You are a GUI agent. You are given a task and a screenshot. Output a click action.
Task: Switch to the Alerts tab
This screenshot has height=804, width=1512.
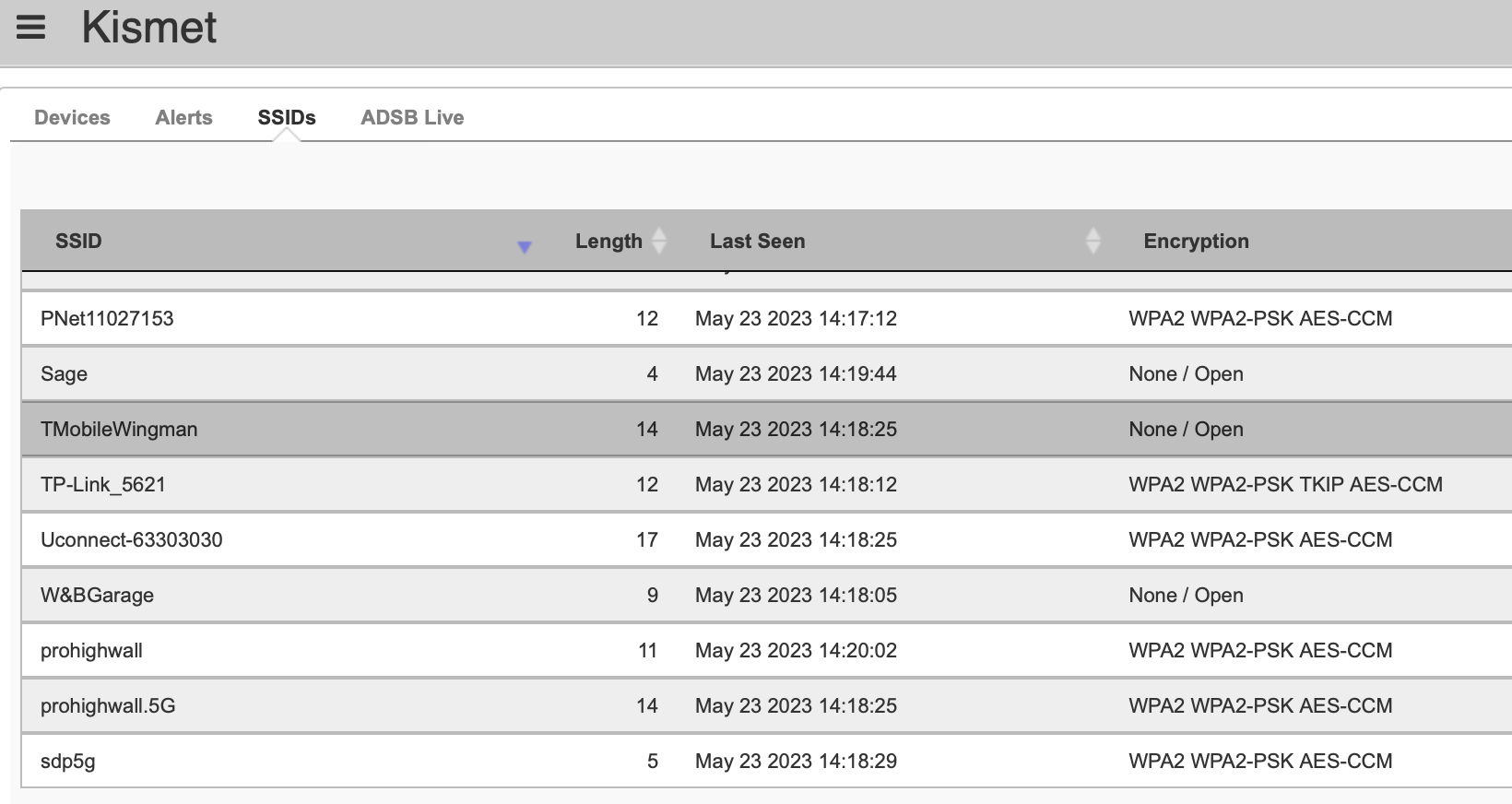[x=183, y=117]
